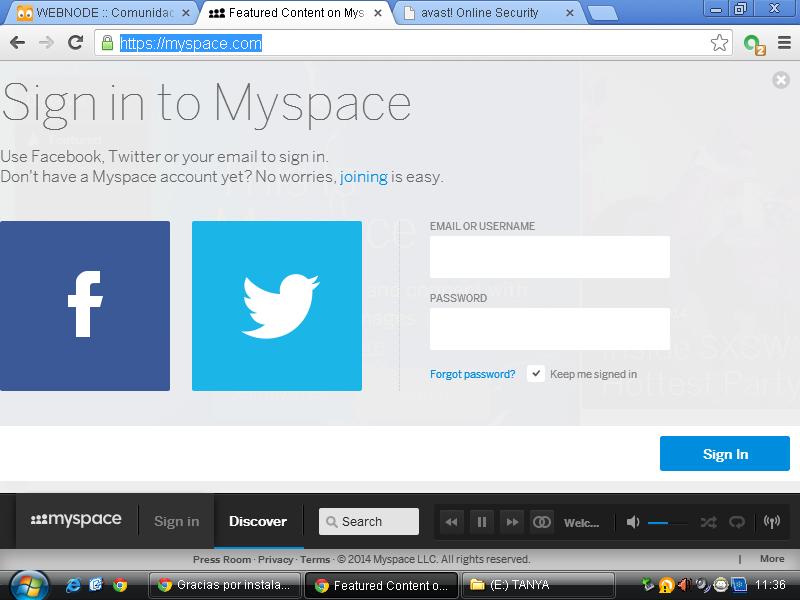The image size is (800, 600).
Task: Mute the player speaker icon
Action: coord(633,522)
